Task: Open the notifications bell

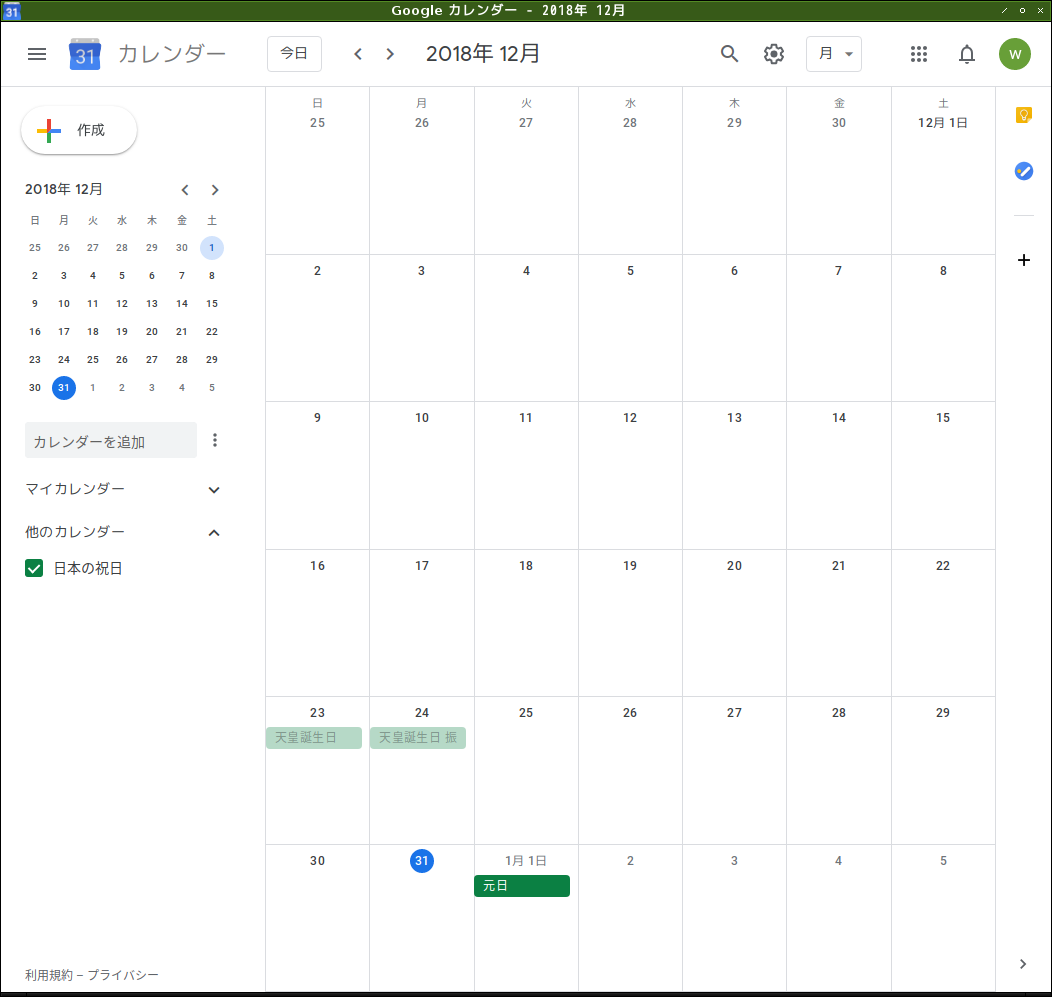Action: click(x=966, y=54)
